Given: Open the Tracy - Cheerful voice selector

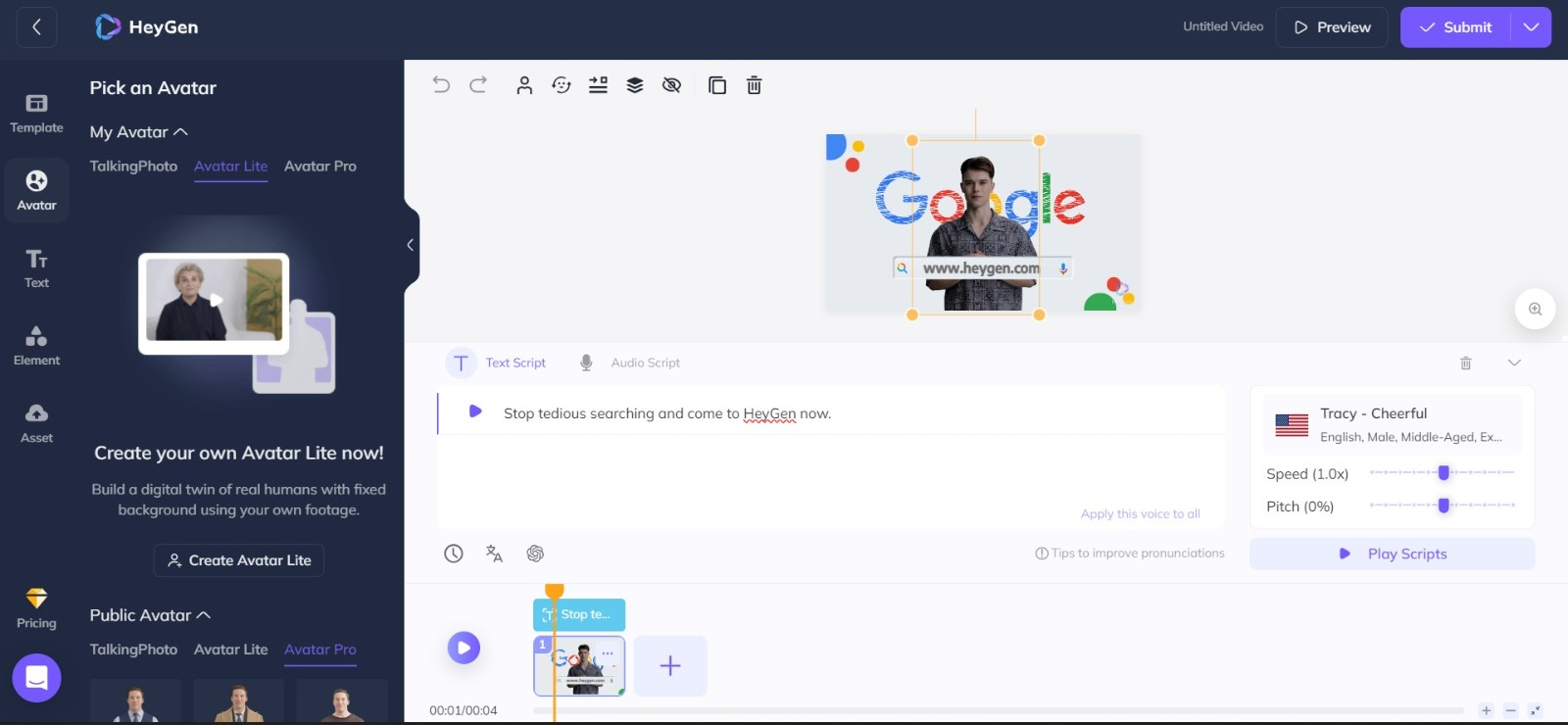Looking at the screenshot, I should click(1392, 424).
